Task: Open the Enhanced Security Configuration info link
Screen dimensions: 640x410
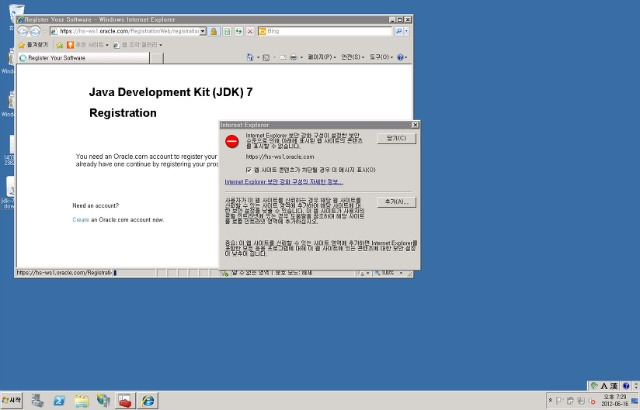Action: pyautogui.click(x=284, y=182)
